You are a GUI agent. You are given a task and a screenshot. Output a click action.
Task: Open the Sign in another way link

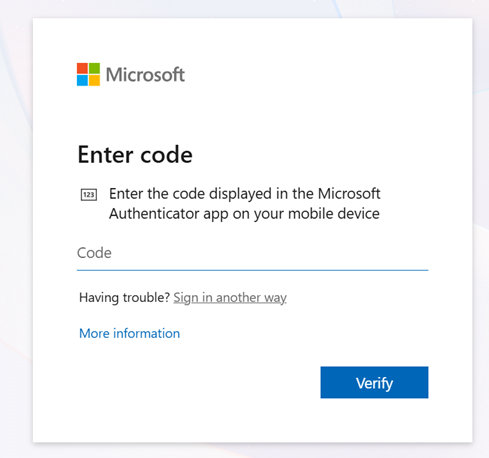coord(230,298)
